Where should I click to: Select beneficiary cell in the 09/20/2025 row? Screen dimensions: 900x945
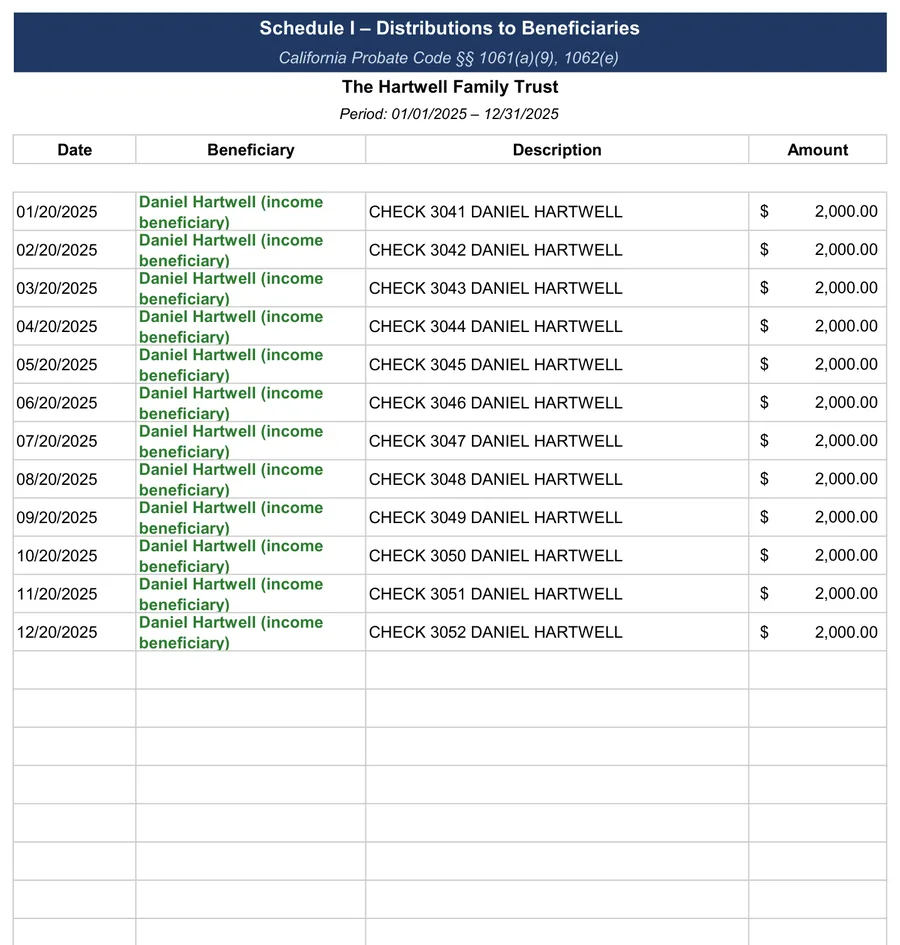pyautogui.click(x=251, y=517)
